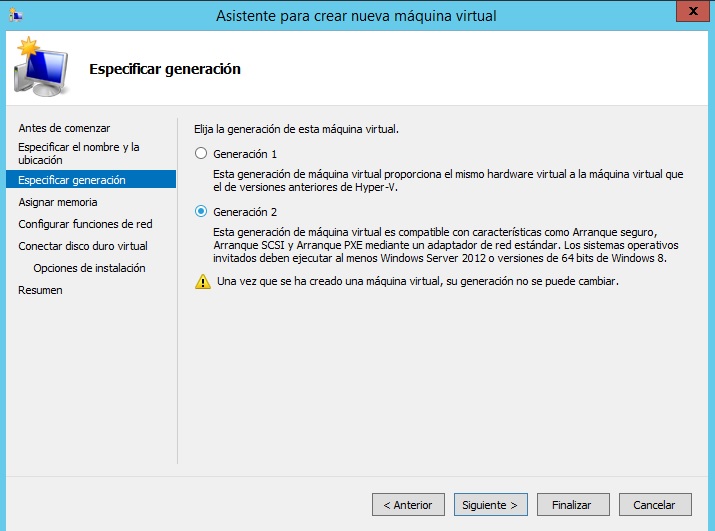Open Especificar el nombre y la ubicación step

point(79,153)
